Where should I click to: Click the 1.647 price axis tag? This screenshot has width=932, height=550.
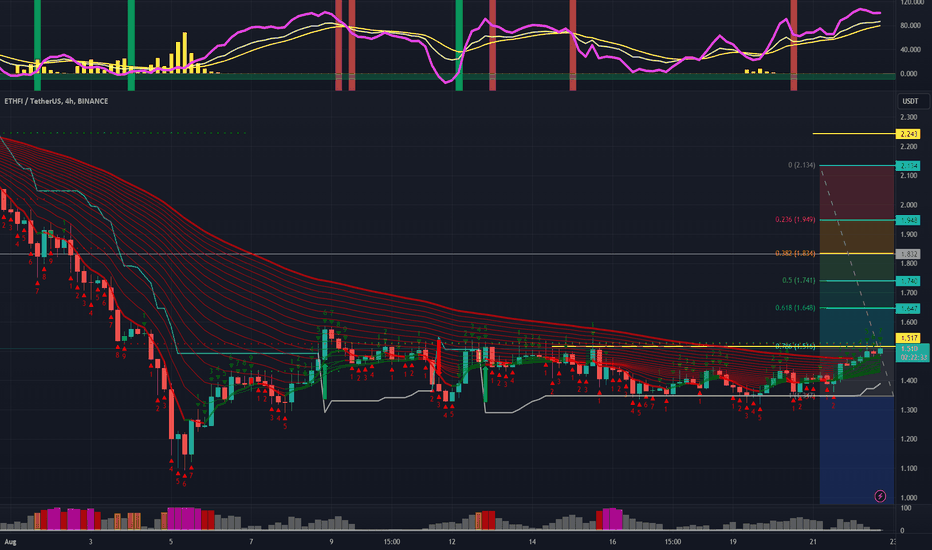click(x=908, y=309)
